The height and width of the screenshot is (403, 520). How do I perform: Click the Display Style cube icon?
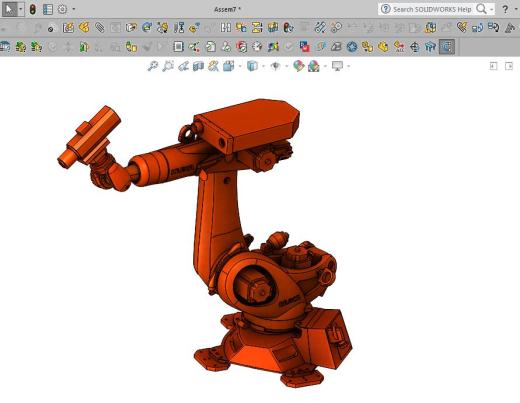click(252, 66)
